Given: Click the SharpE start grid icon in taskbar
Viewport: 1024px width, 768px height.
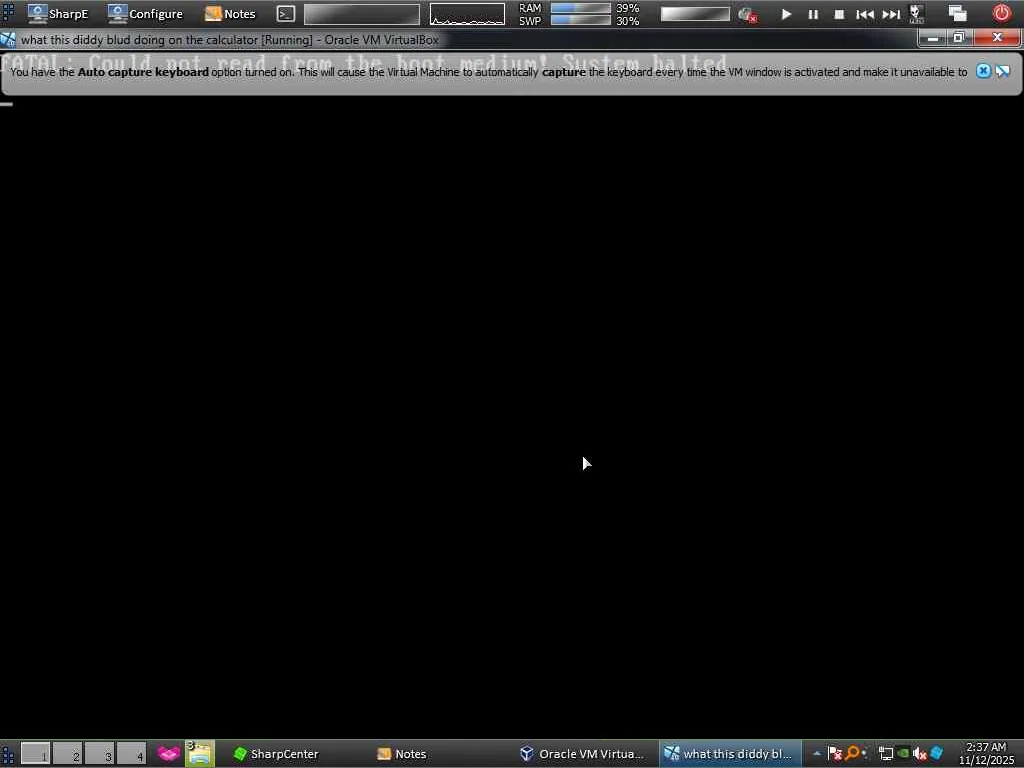Looking at the screenshot, I should (x=8, y=754).
